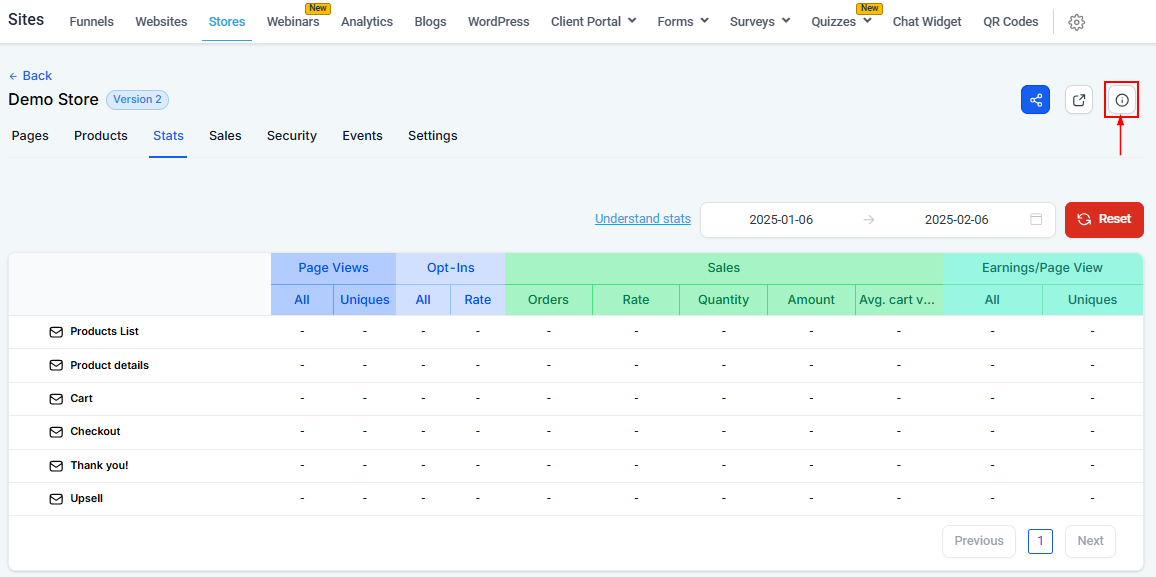This screenshot has width=1156, height=577.
Task: Go to the Stores section
Action: pos(227,21)
